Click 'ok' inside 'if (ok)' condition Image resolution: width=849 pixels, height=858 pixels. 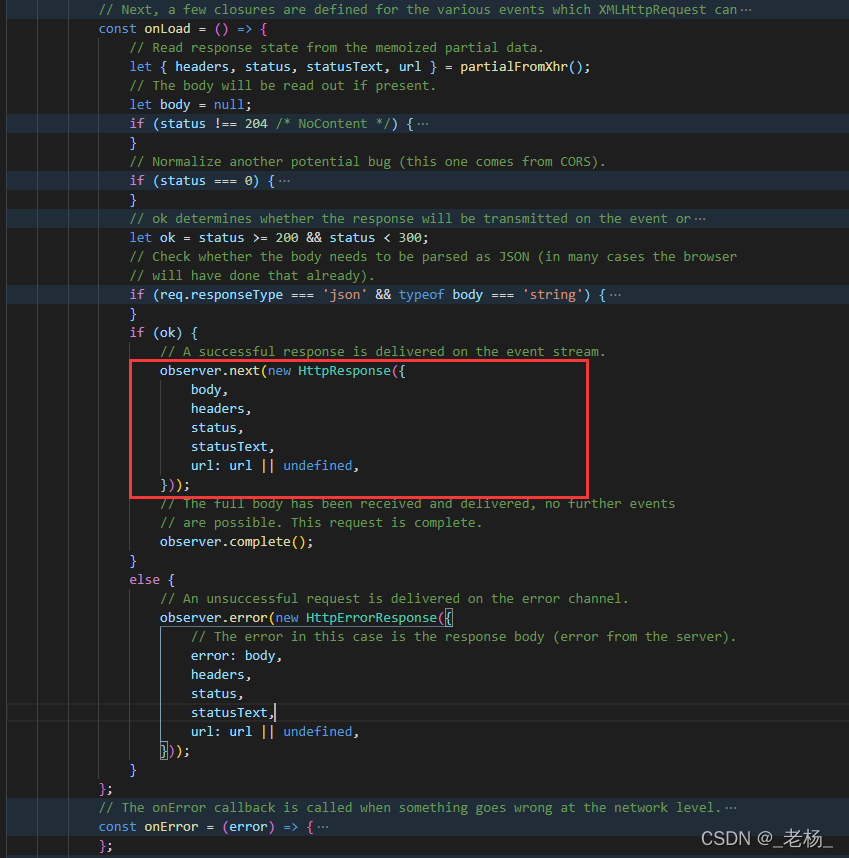click(x=167, y=333)
